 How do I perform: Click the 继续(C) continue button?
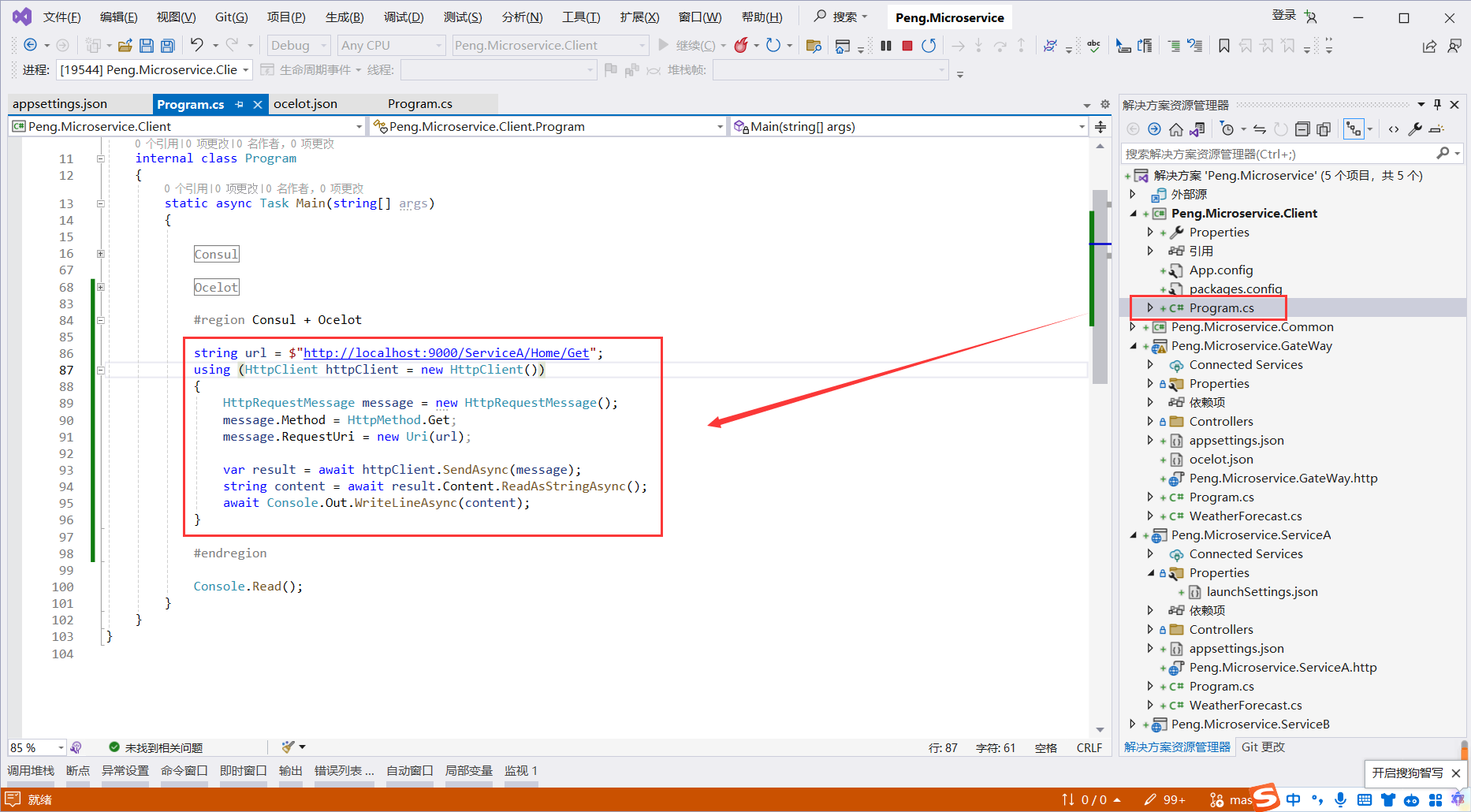(x=687, y=46)
